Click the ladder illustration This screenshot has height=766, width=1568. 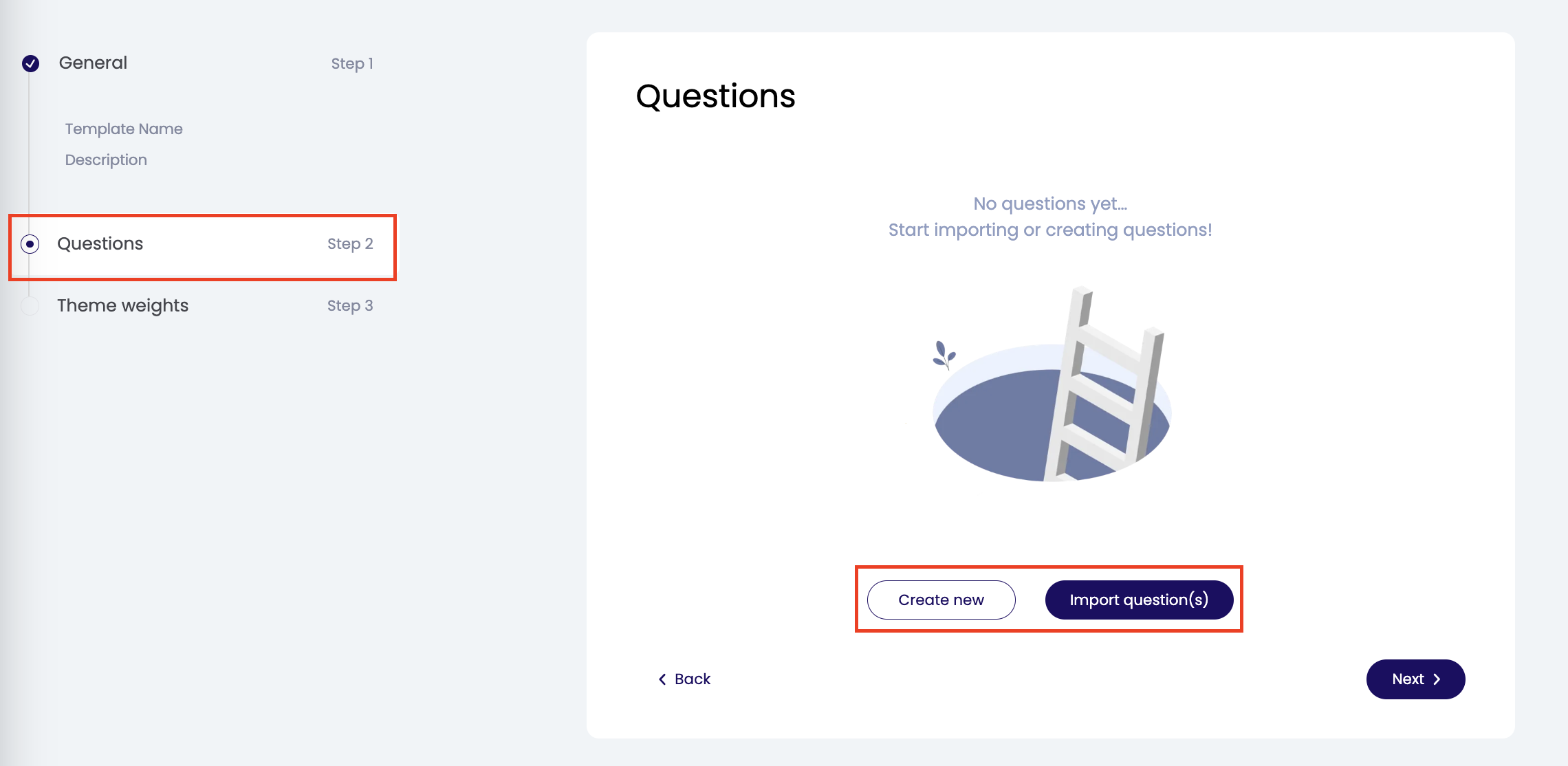click(1104, 385)
